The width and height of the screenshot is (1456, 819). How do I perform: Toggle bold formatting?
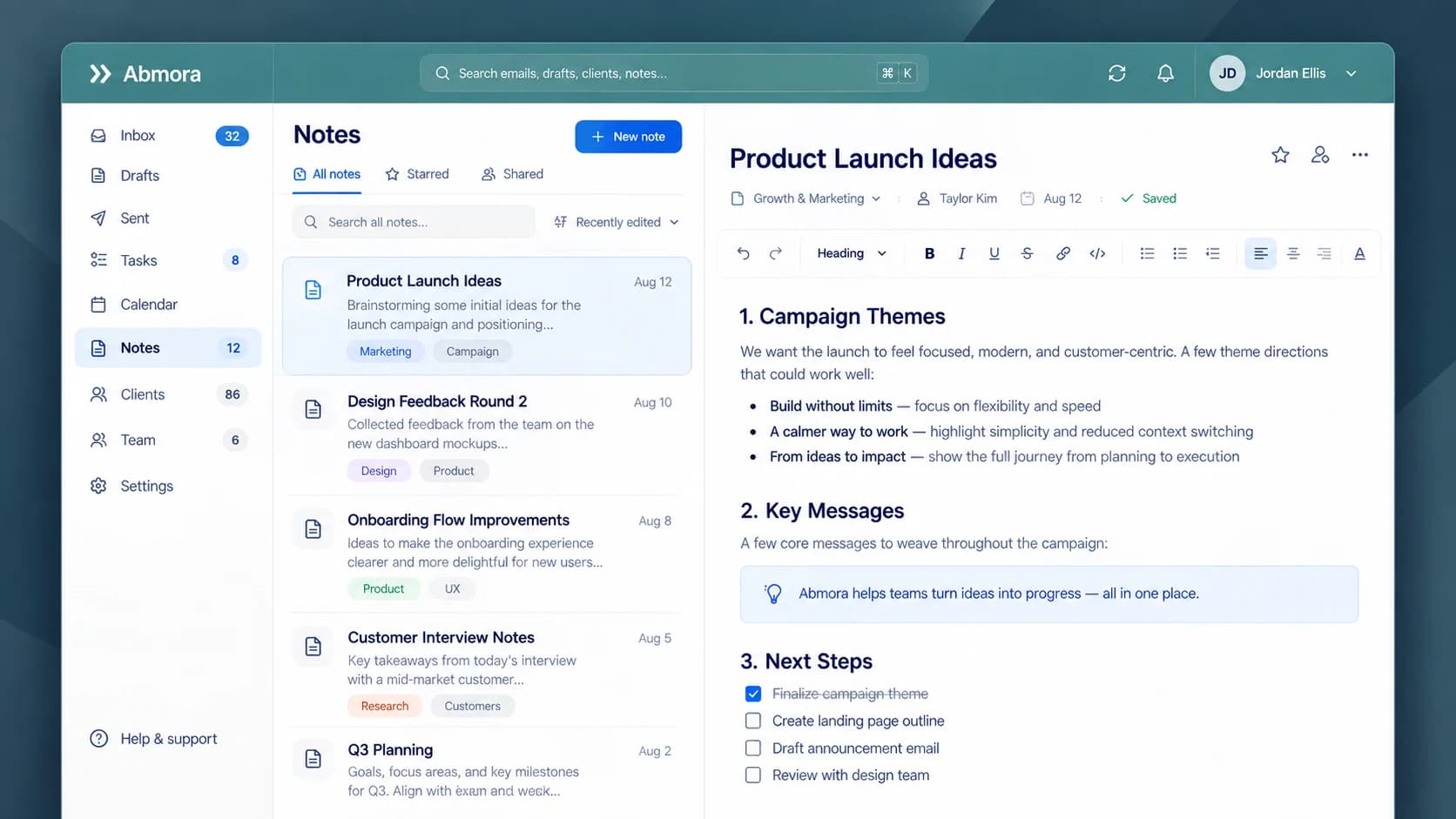click(x=929, y=253)
